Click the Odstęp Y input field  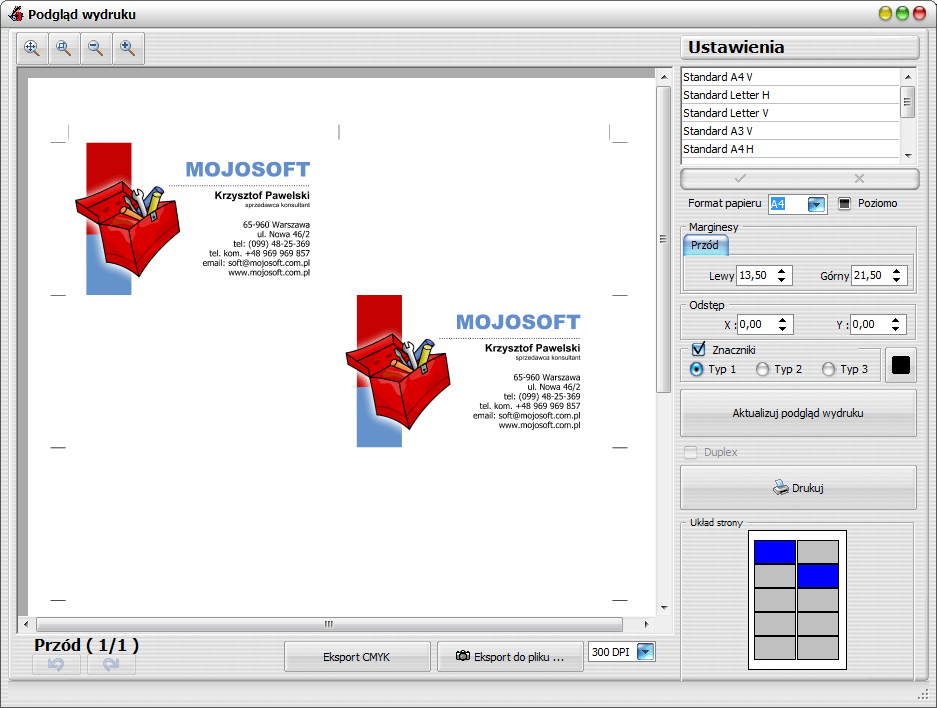coord(869,324)
